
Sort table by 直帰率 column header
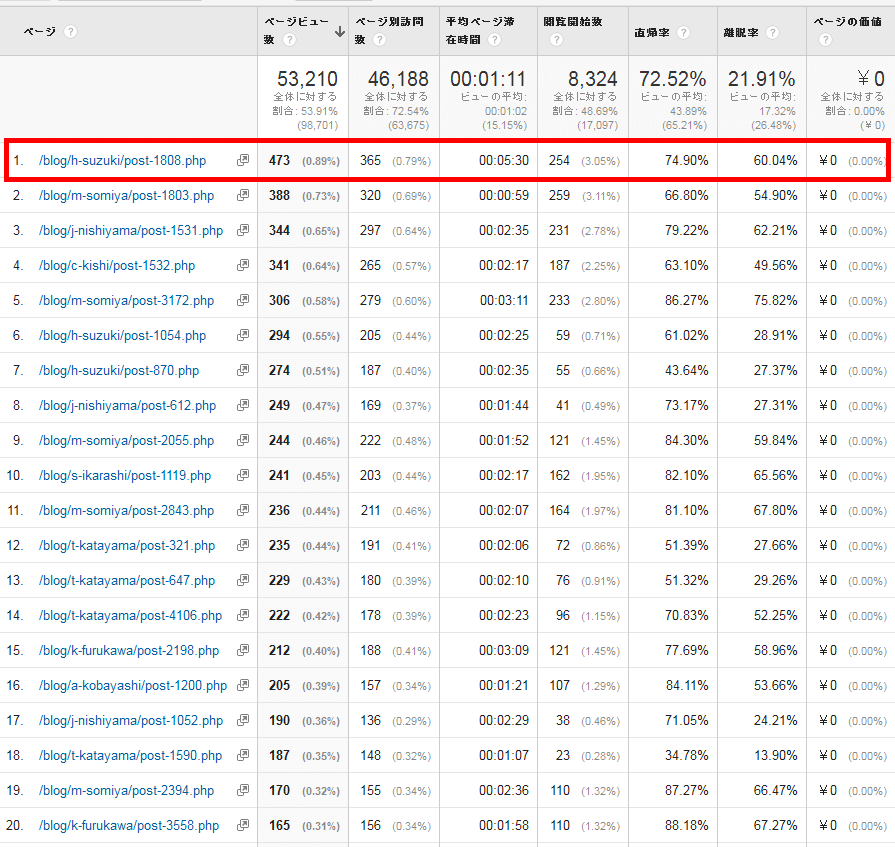652,32
